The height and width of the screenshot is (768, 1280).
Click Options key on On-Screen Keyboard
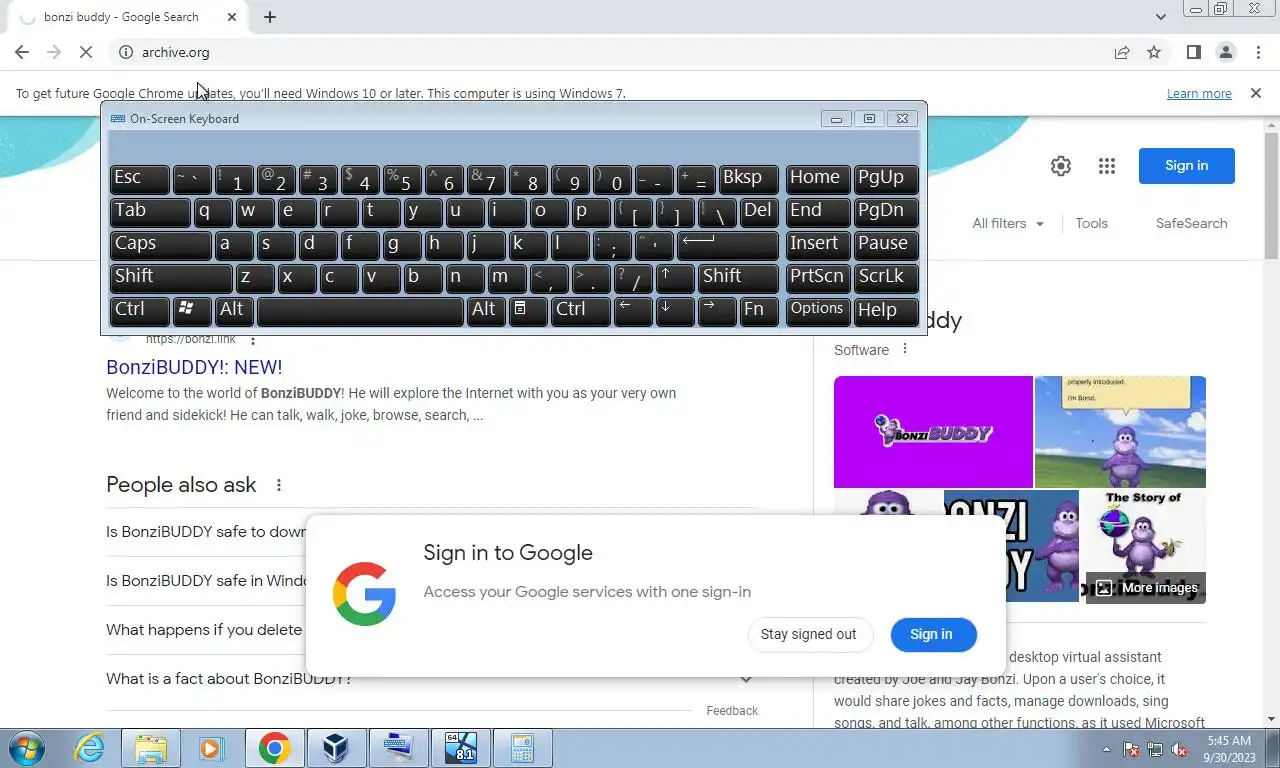pyautogui.click(x=818, y=311)
